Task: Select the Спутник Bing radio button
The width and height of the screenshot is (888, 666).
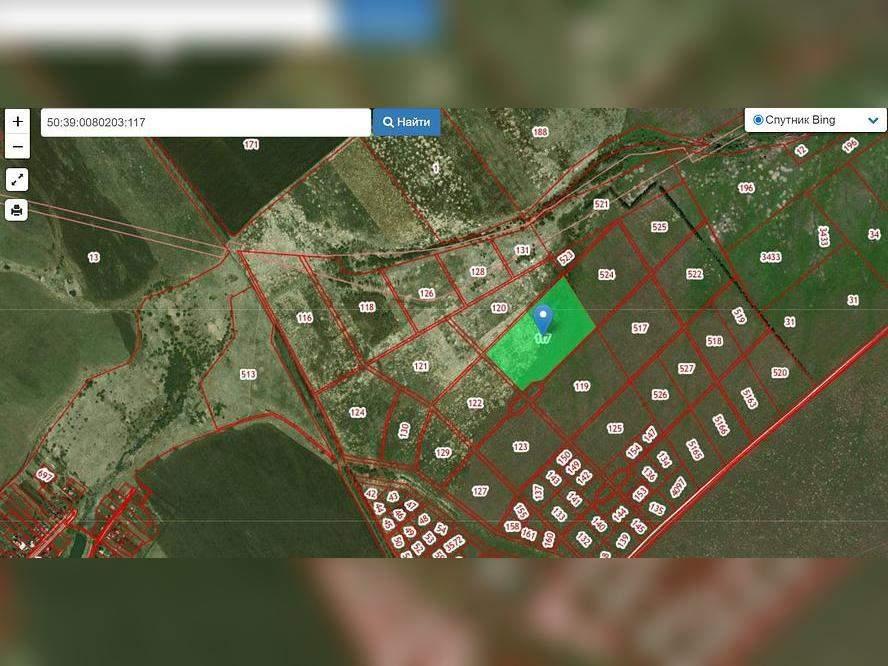Action: (x=758, y=120)
